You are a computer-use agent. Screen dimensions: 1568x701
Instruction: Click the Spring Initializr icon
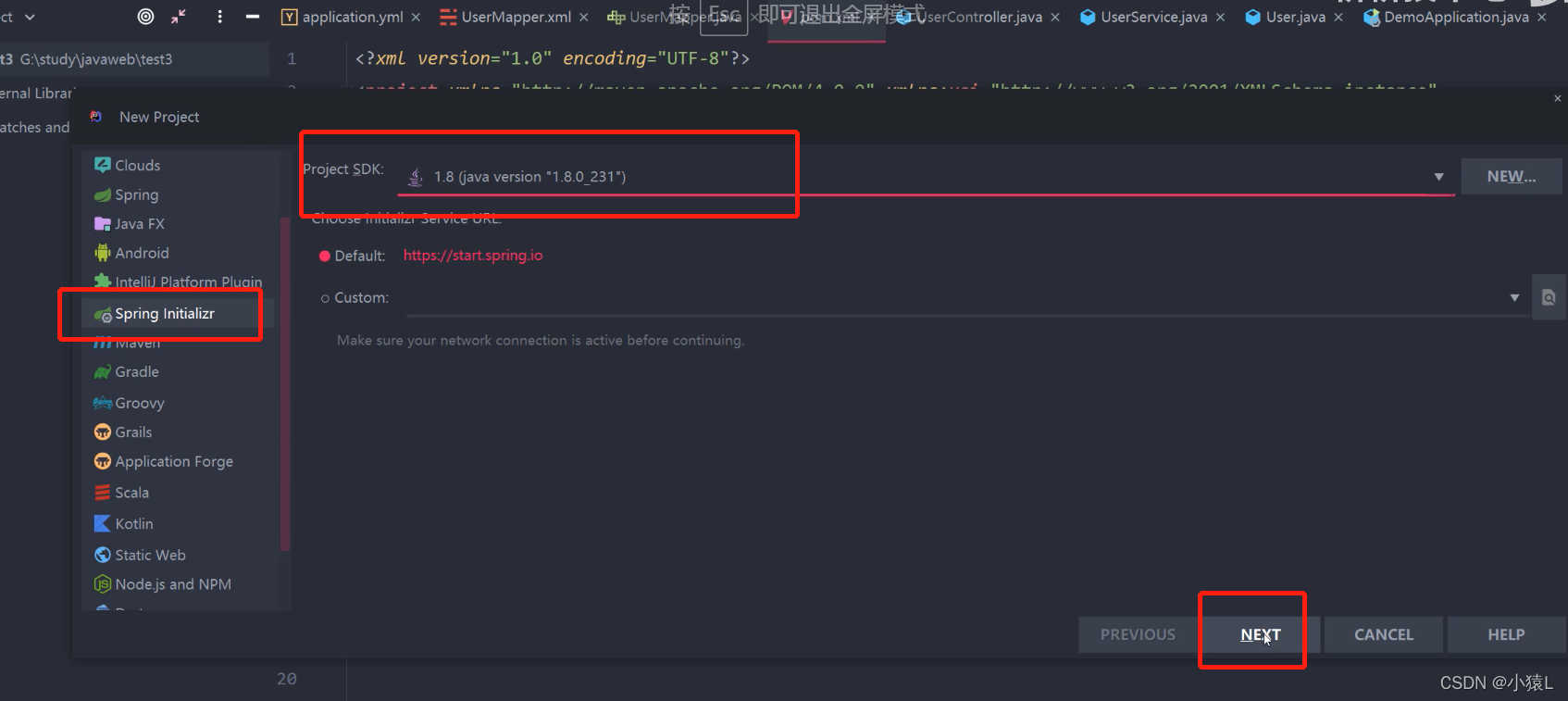103,314
